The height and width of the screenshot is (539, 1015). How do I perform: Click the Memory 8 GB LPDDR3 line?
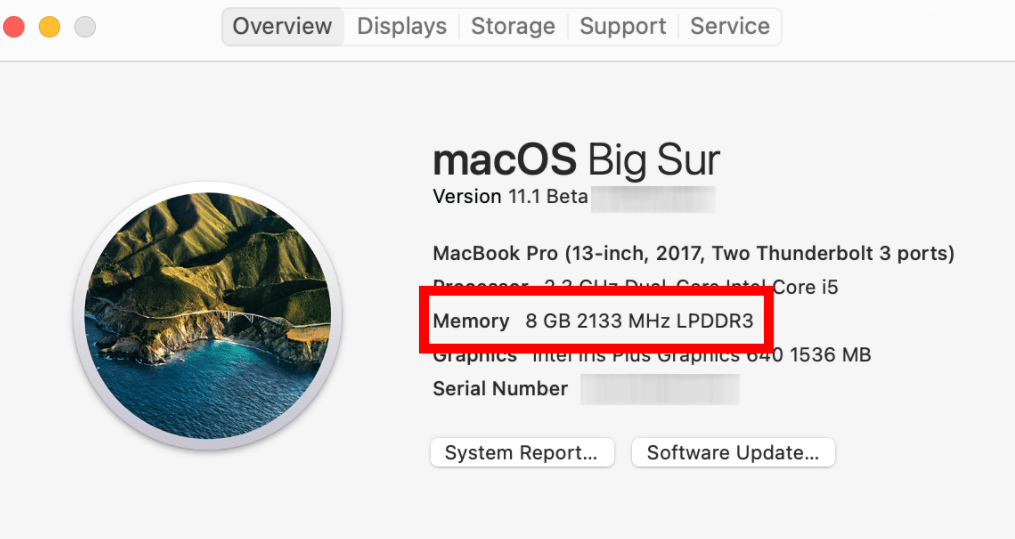(592, 322)
